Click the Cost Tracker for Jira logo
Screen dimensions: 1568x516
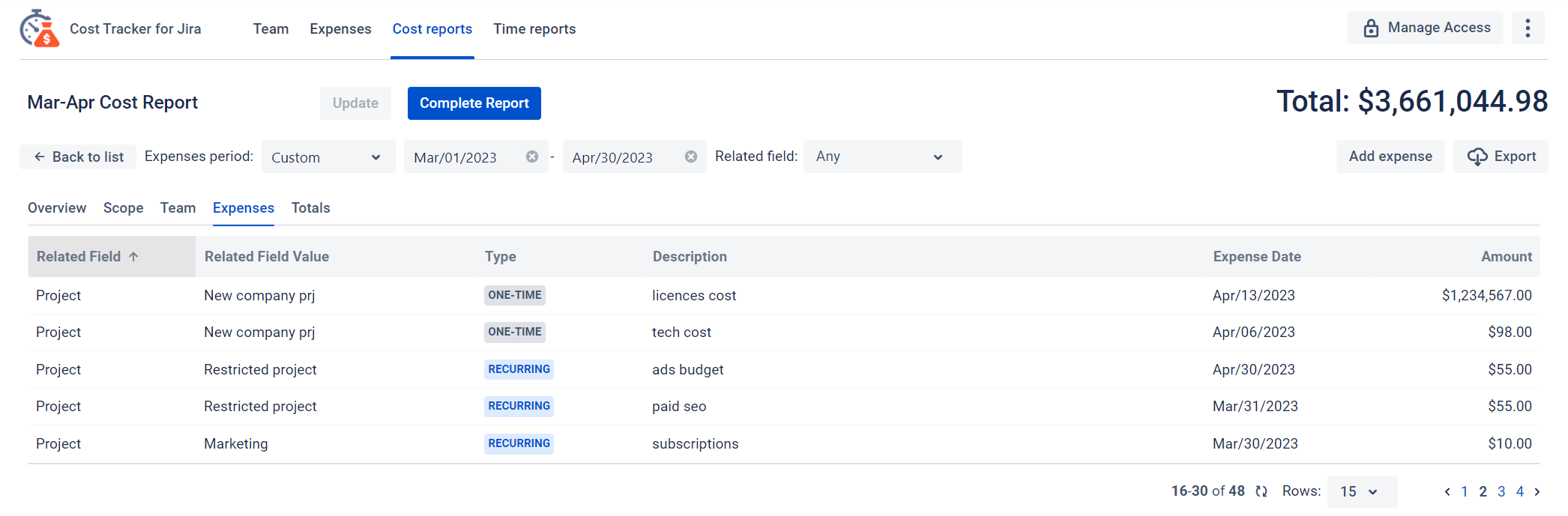tap(40, 28)
